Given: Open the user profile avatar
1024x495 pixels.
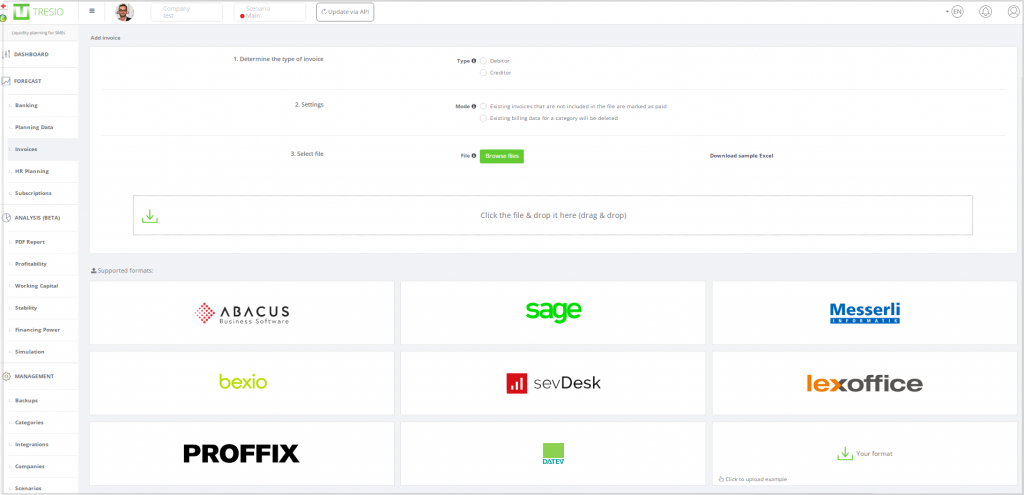Looking at the screenshot, I should click(x=124, y=12).
